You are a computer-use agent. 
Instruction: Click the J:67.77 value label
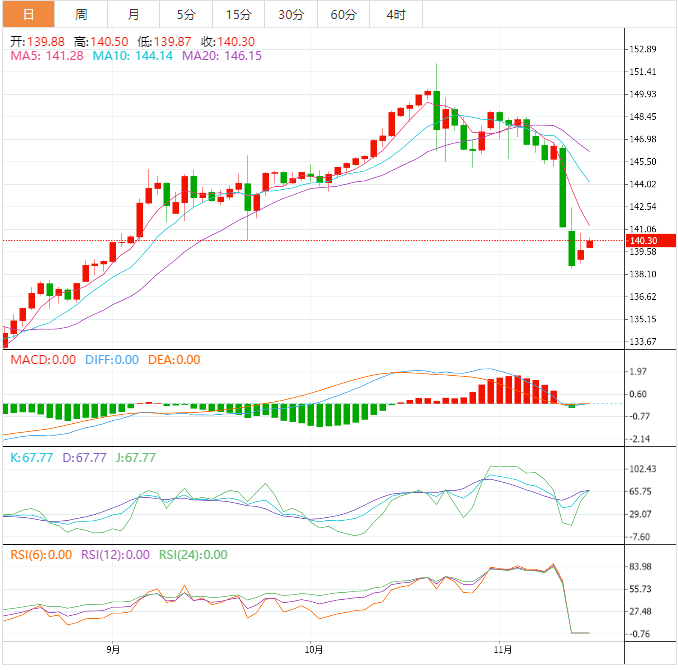click(x=136, y=458)
